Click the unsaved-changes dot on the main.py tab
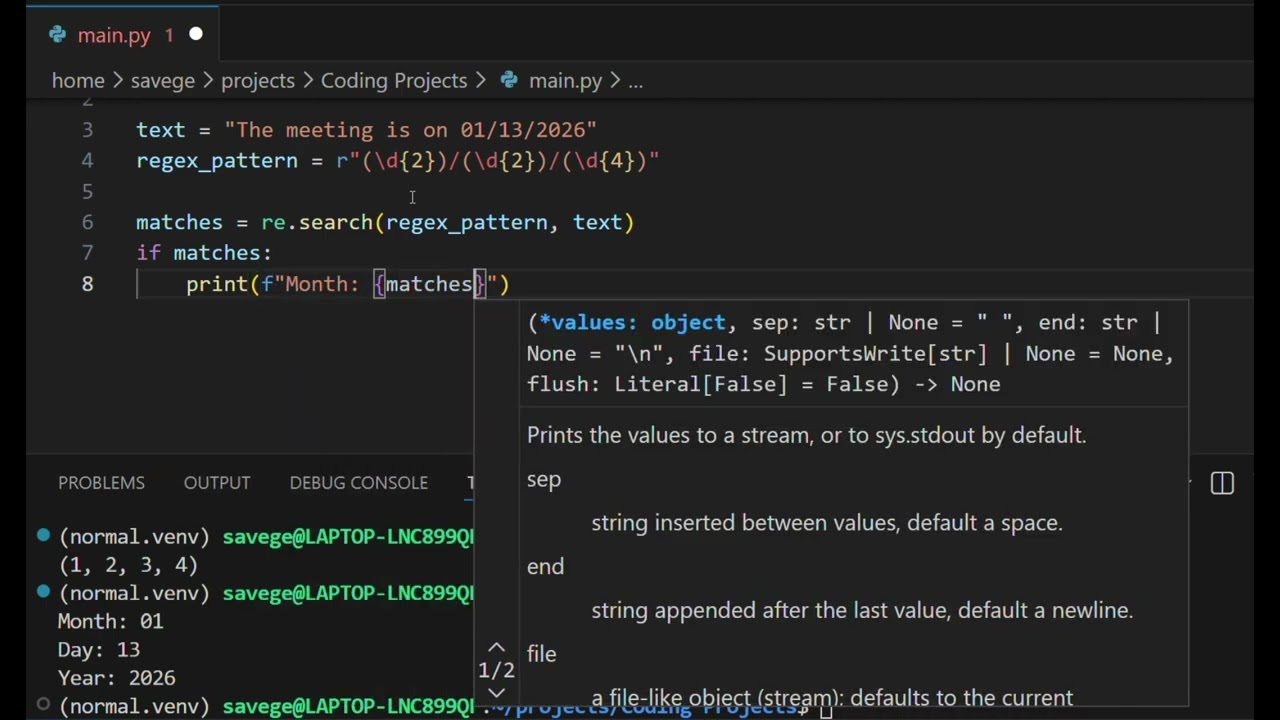The image size is (1280, 720). [x=196, y=35]
